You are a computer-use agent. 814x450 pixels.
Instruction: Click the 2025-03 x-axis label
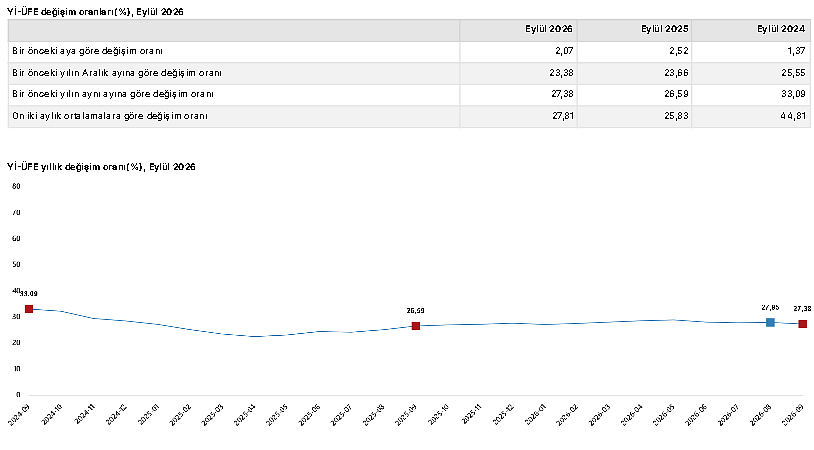coord(212,415)
